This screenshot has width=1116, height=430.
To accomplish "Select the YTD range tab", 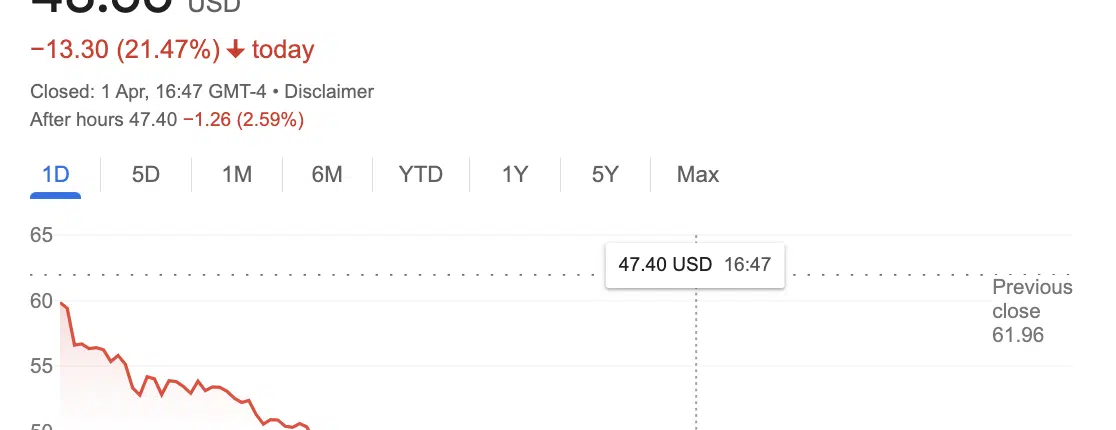I will pos(421,174).
